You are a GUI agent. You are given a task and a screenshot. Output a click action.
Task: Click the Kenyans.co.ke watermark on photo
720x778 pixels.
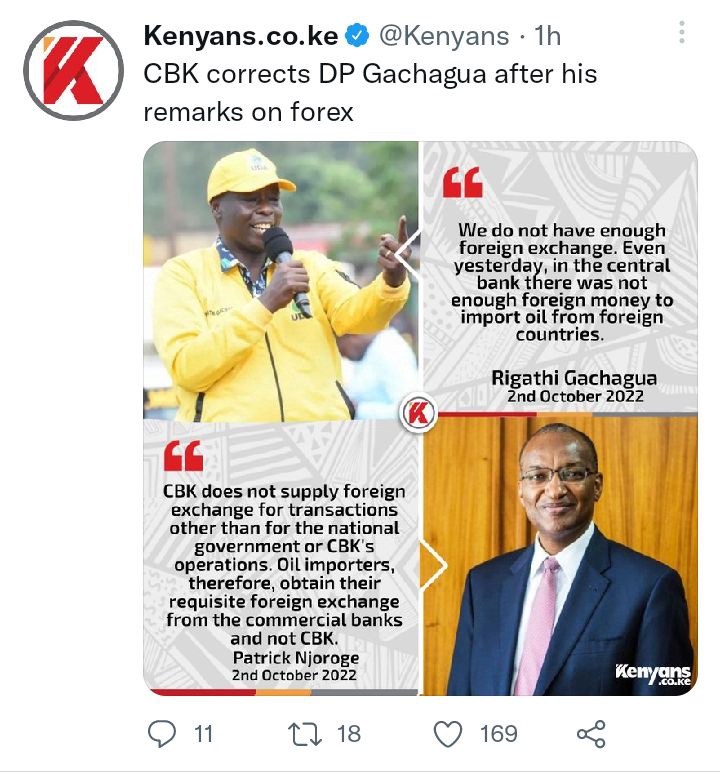click(x=653, y=674)
